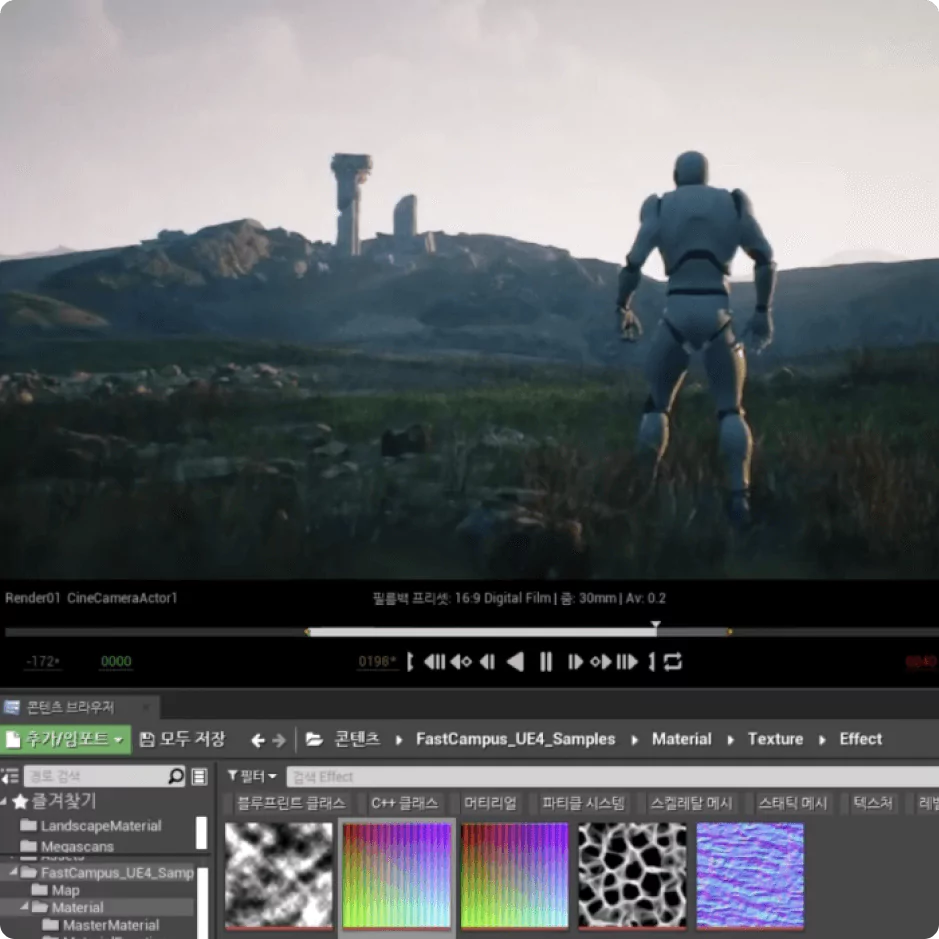Play the sequence in reverse
The width and height of the screenshot is (939, 939).
pos(515,662)
